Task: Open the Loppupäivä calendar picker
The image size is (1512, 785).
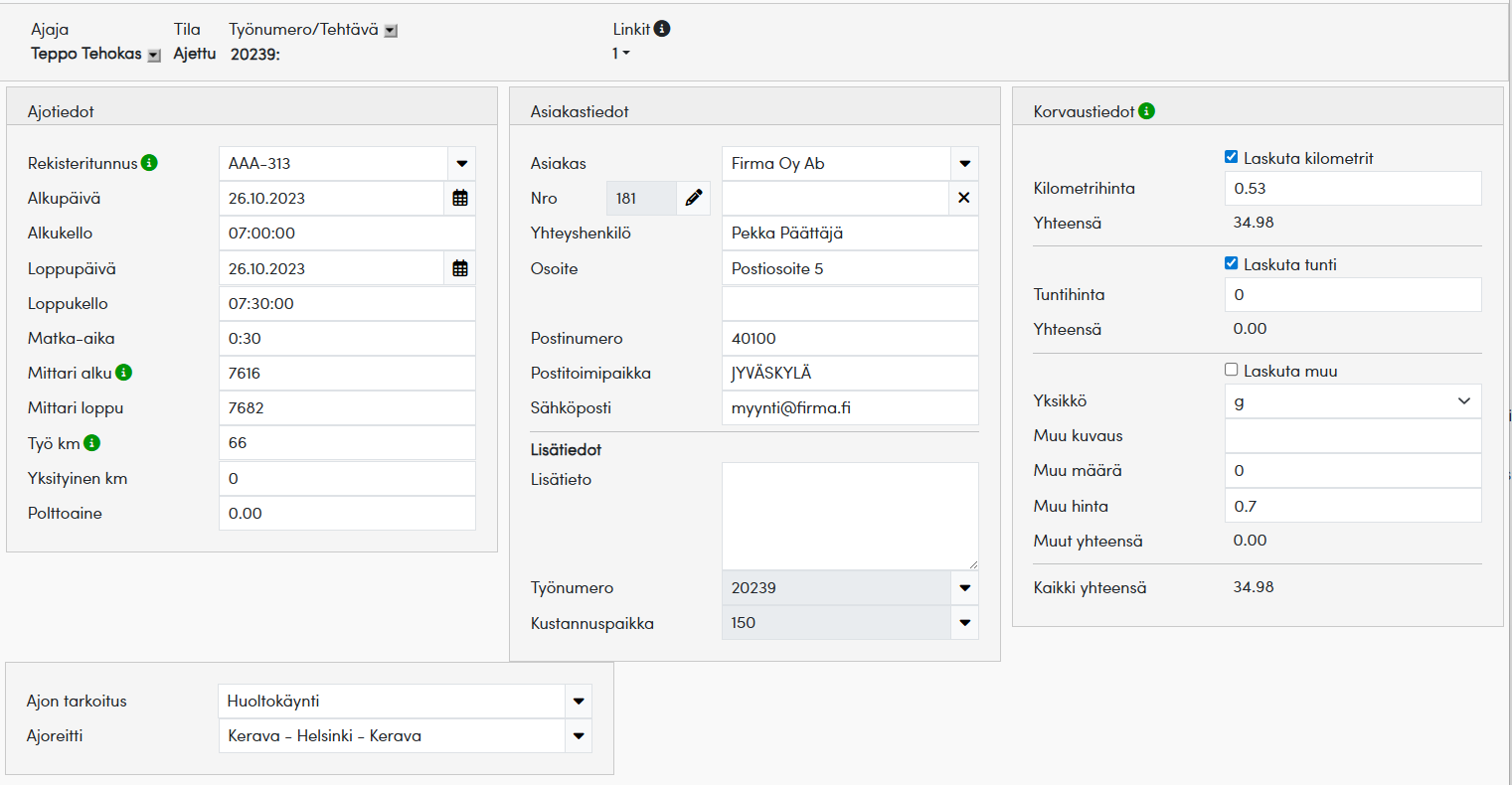Action: (459, 269)
